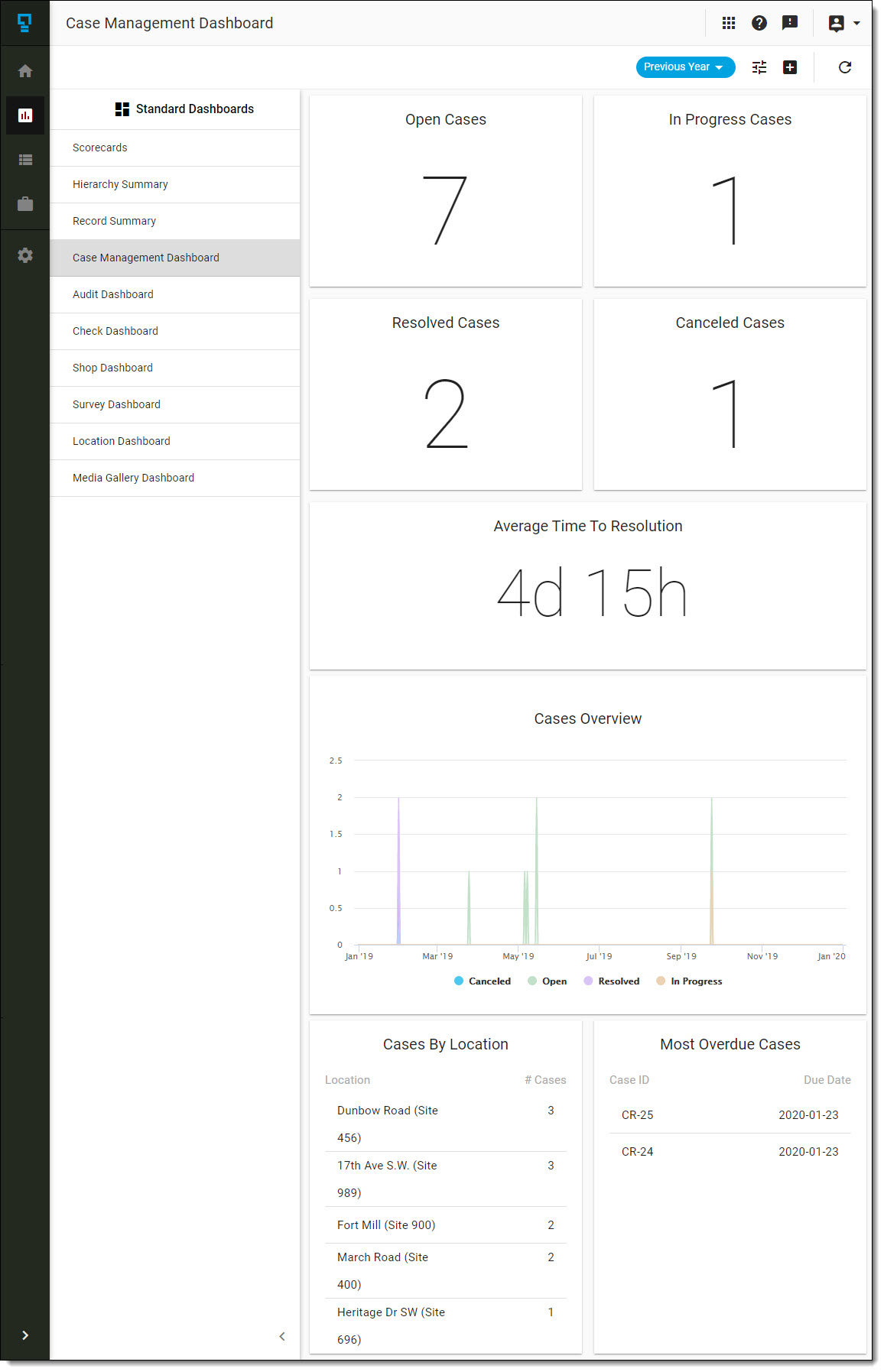Click the add widget plus icon
Screen dimensions: 884x1372
[790, 67]
